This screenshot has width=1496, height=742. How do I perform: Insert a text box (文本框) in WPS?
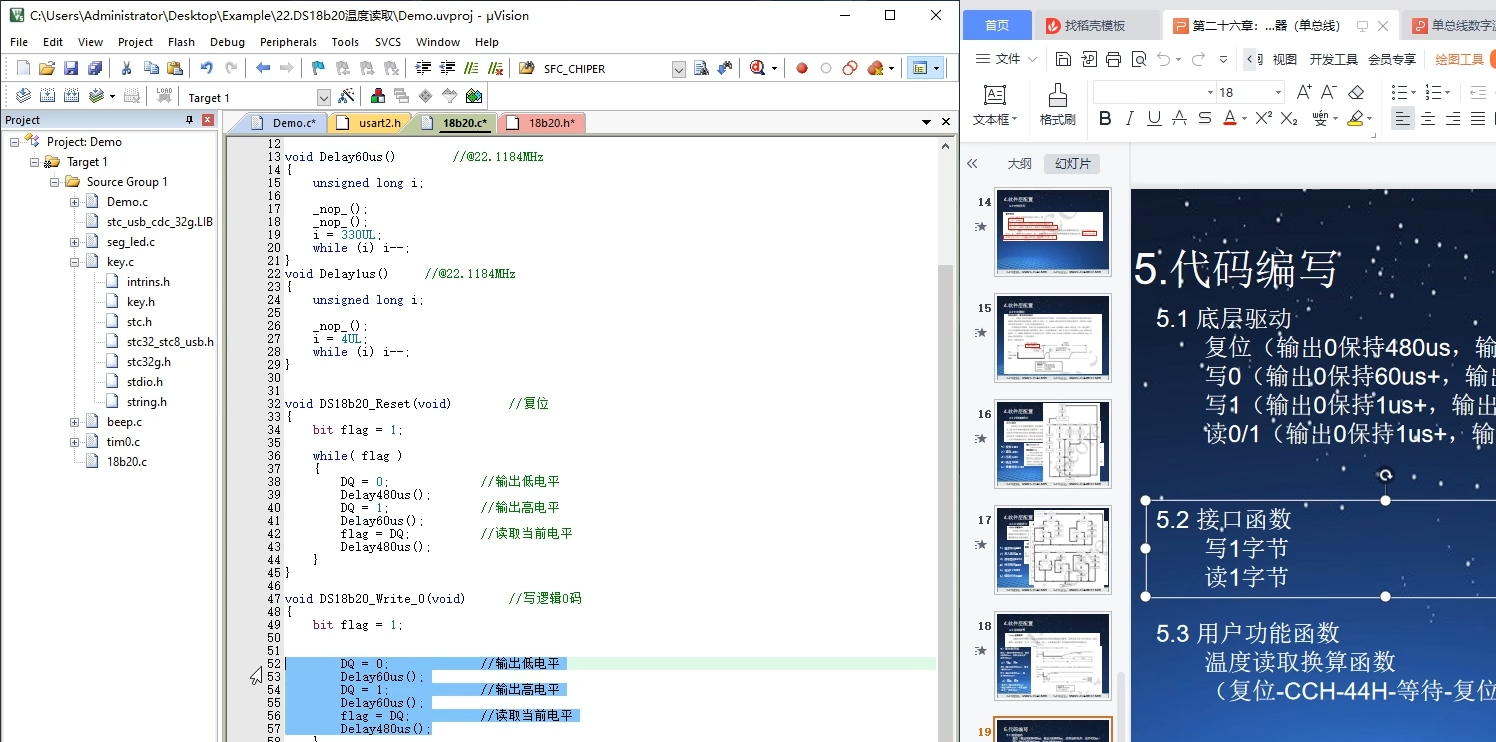pos(995,105)
